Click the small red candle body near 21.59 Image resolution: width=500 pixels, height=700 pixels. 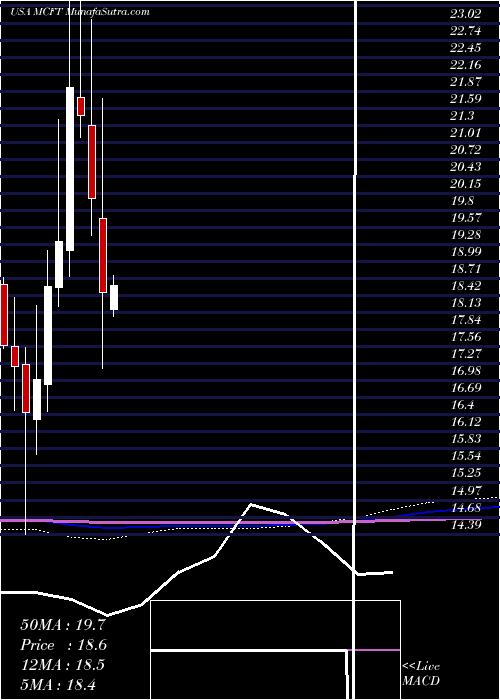pos(81,106)
